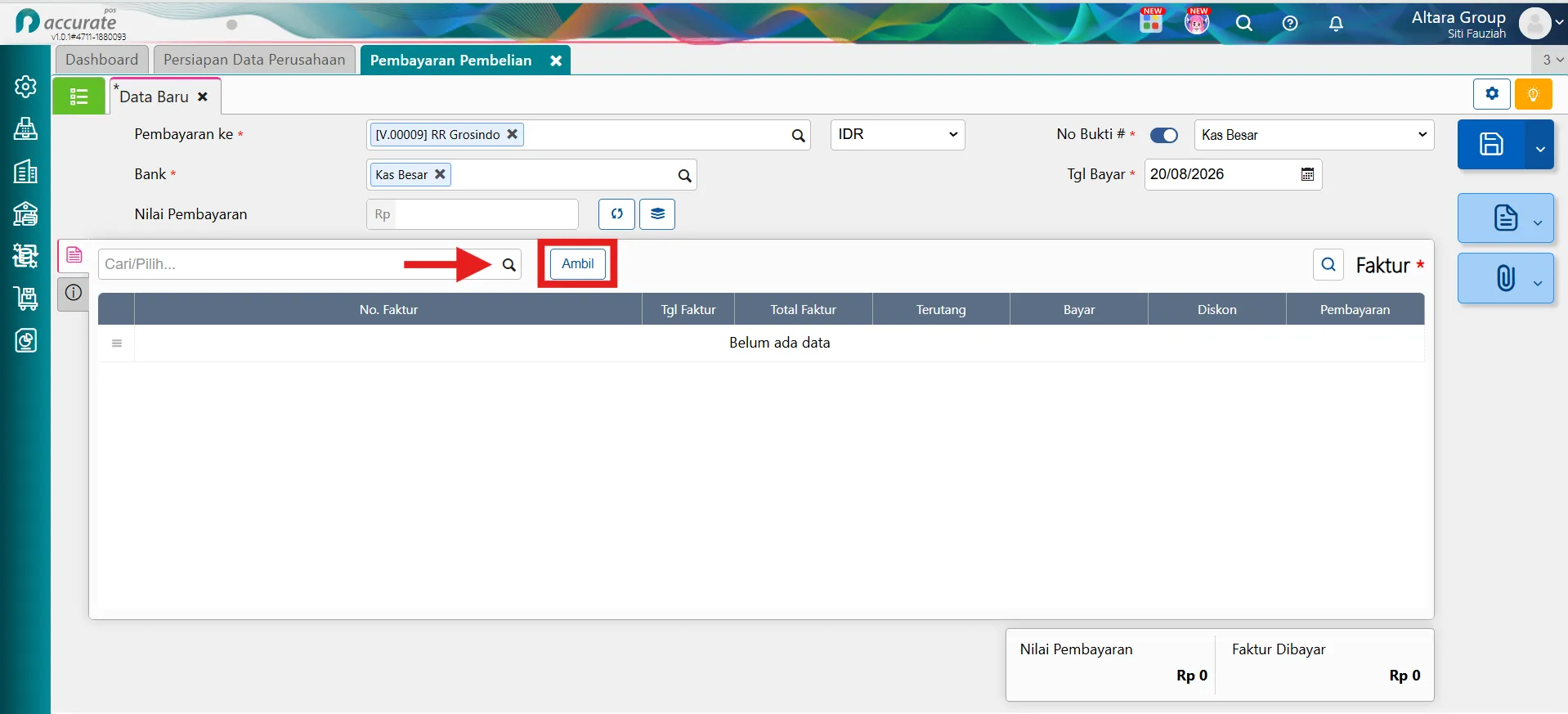The height and width of the screenshot is (714, 1568).
Task: Click magnifier in Pembayaran ke field
Action: tap(798, 136)
